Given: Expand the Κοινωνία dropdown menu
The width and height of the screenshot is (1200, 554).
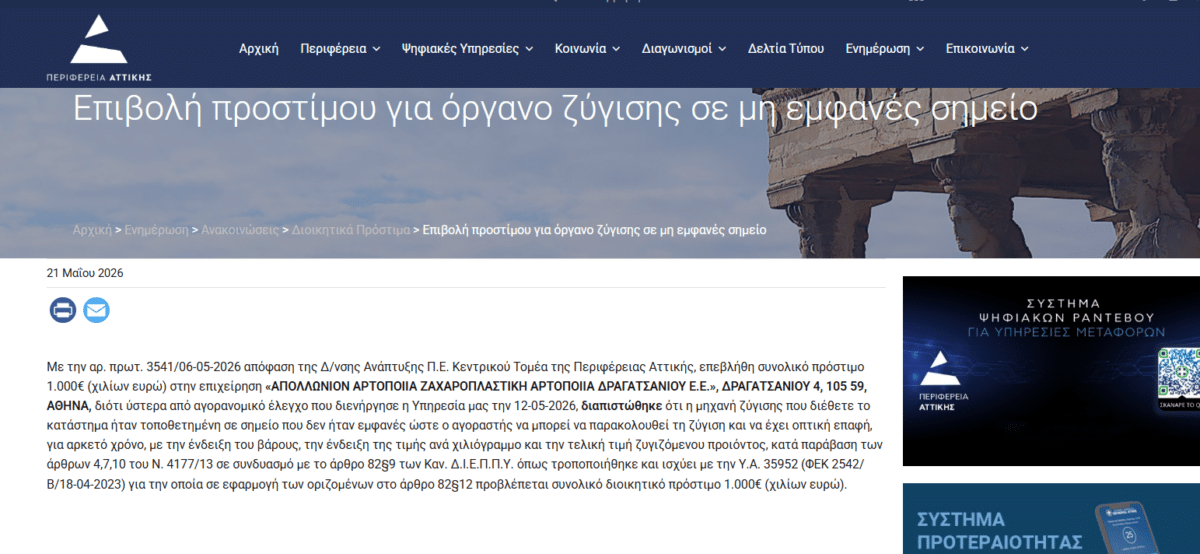Looking at the screenshot, I should [587, 48].
